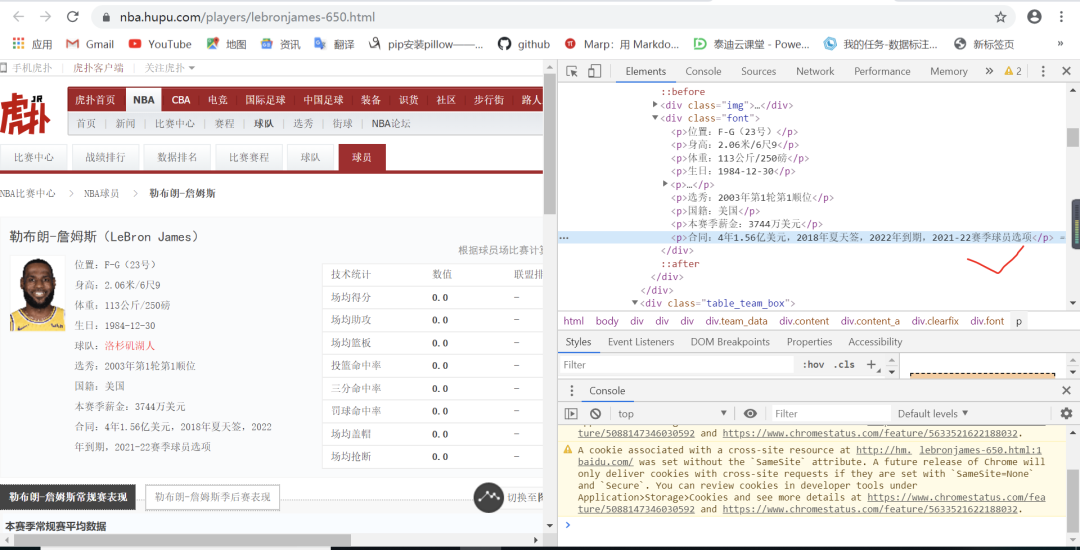Toggle the device toolbar icon
The width and height of the screenshot is (1080, 550).
point(594,72)
